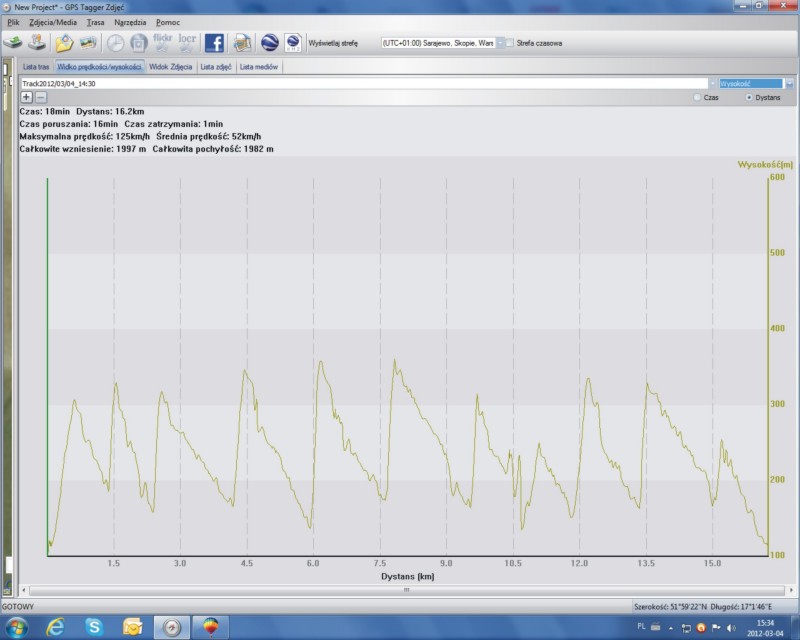Click the locr upload icon
The height and width of the screenshot is (640, 800).
point(187,43)
